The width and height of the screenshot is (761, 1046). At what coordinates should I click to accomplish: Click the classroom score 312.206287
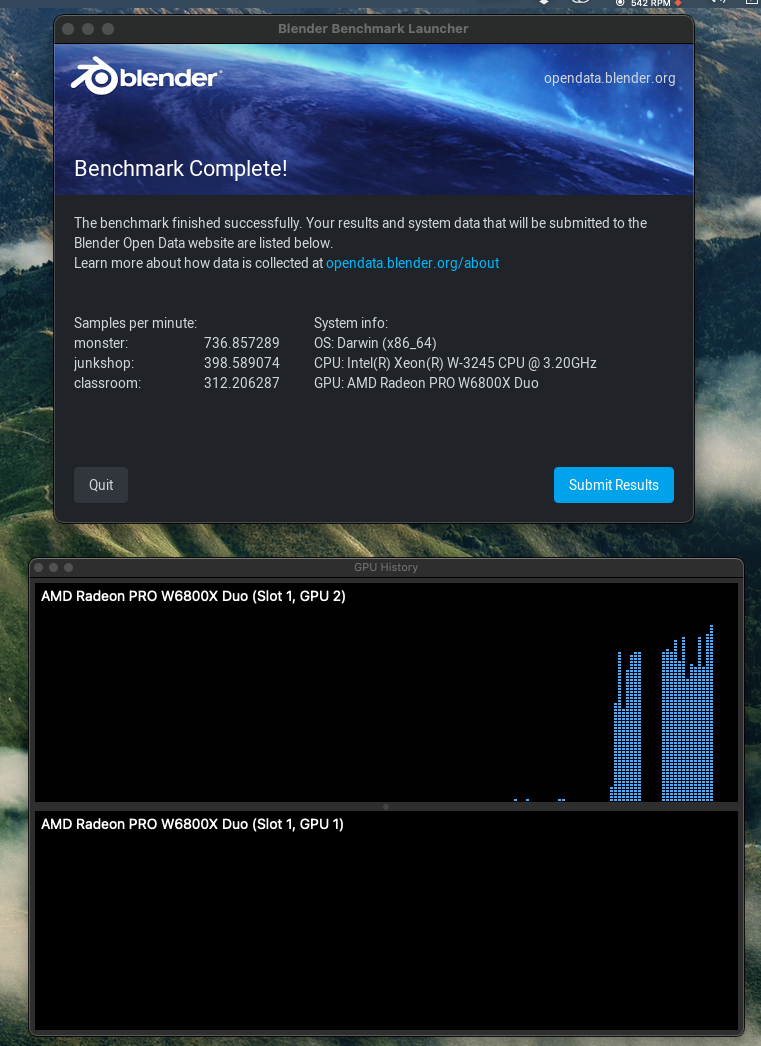click(241, 383)
